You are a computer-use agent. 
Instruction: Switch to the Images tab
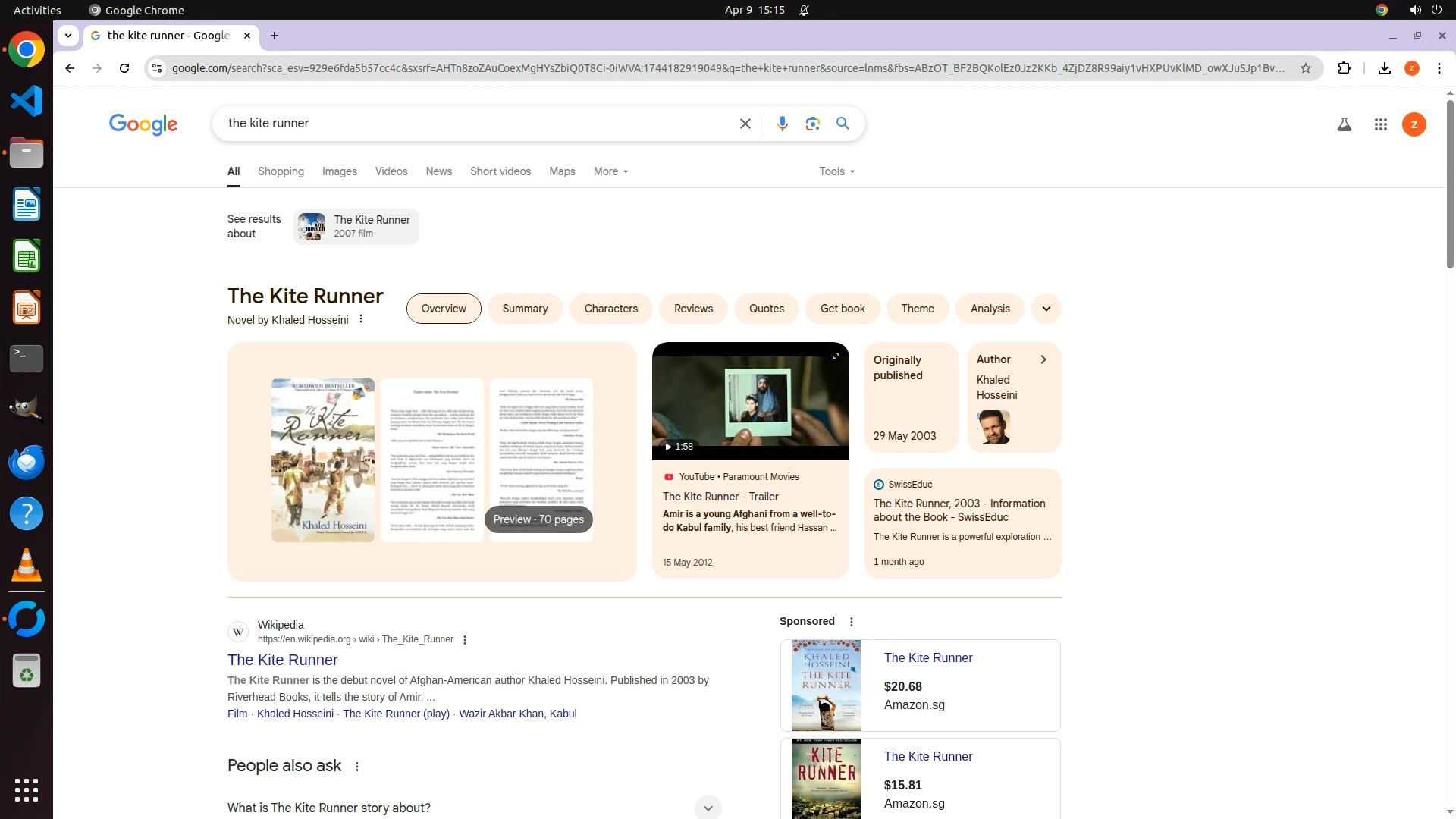[339, 171]
